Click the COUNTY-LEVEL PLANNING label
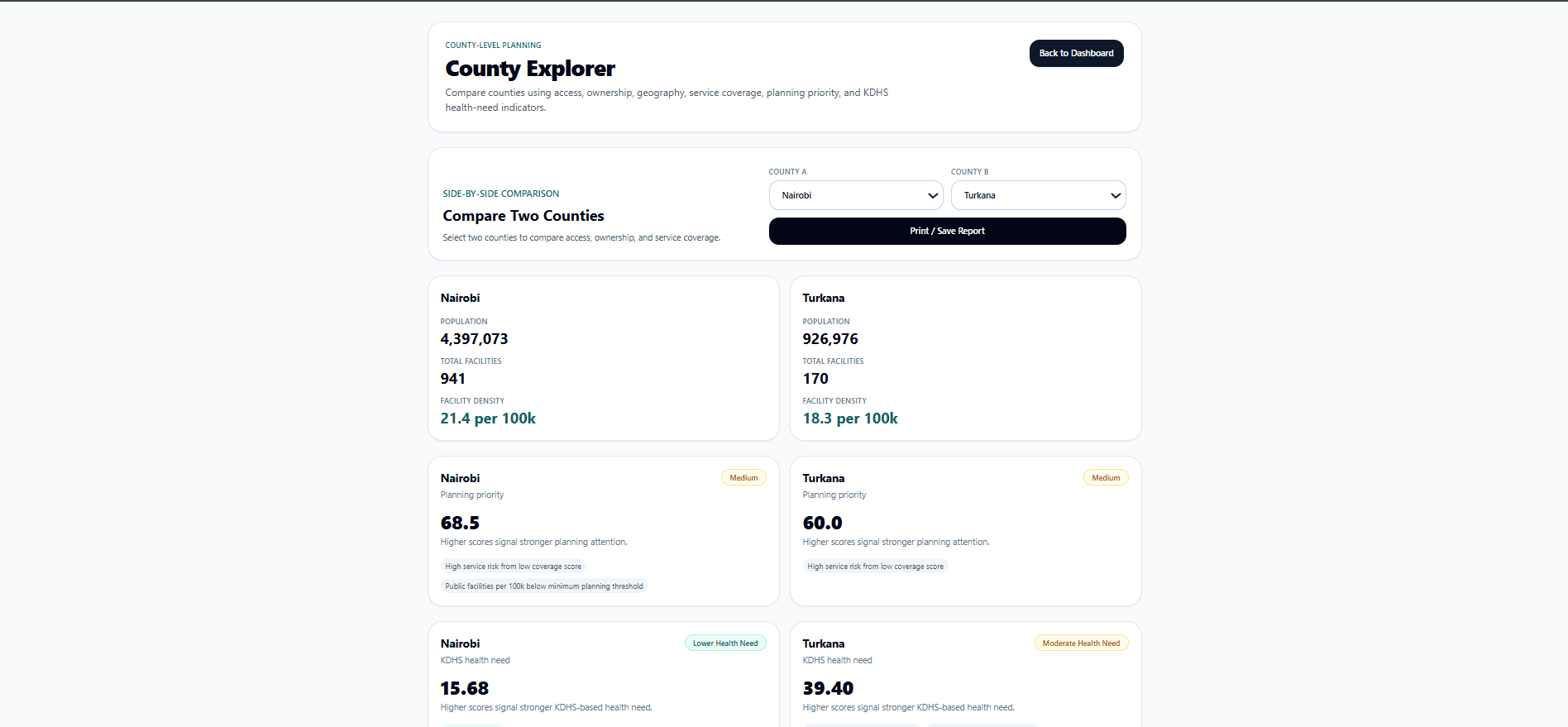The width and height of the screenshot is (1568, 727). [x=494, y=45]
